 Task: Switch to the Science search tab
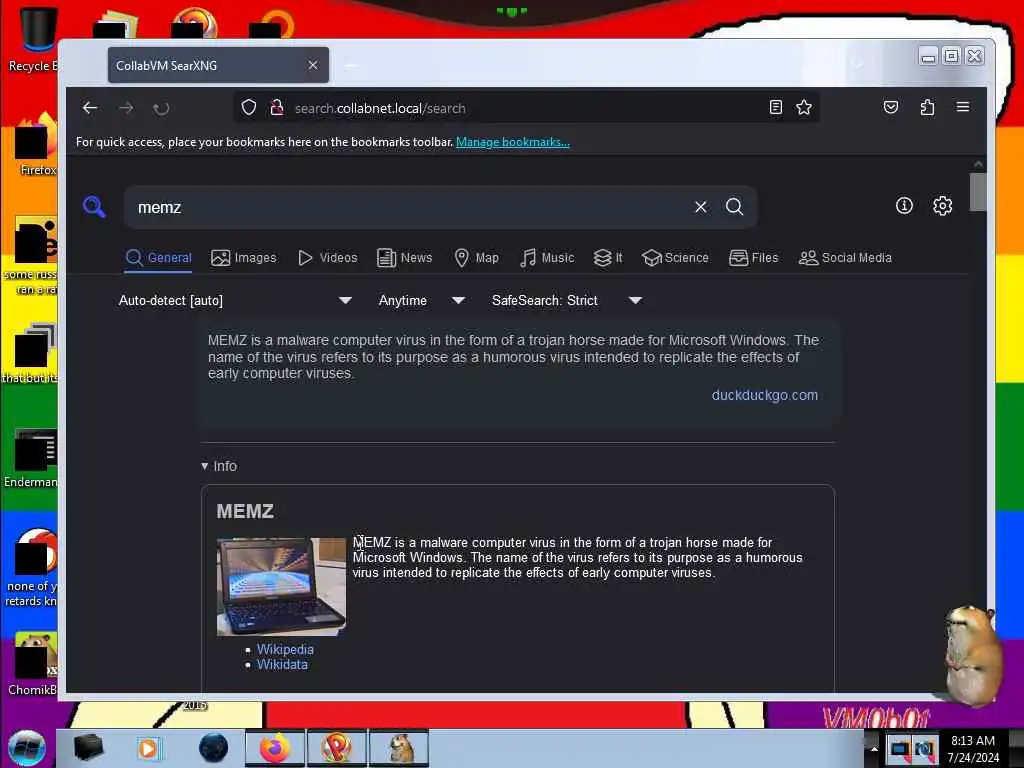click(675, 258)
